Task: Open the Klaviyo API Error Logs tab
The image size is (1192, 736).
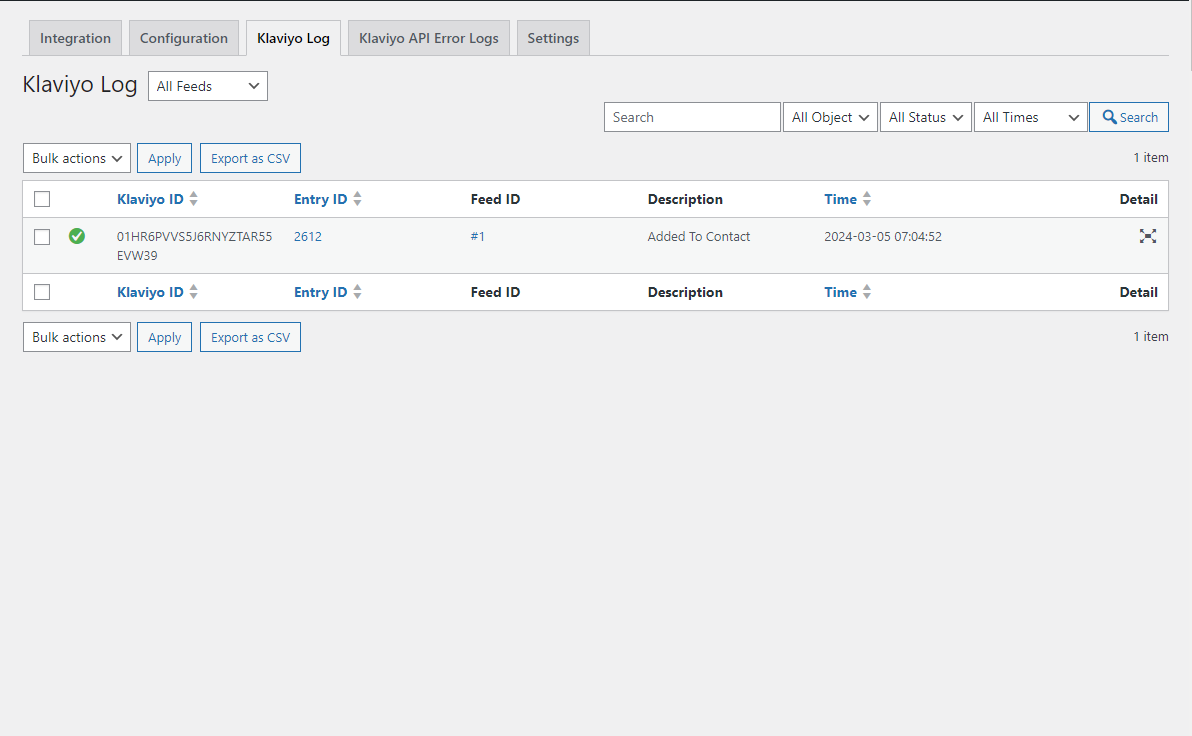Action: pyautogui.click(x=429, y=38)
